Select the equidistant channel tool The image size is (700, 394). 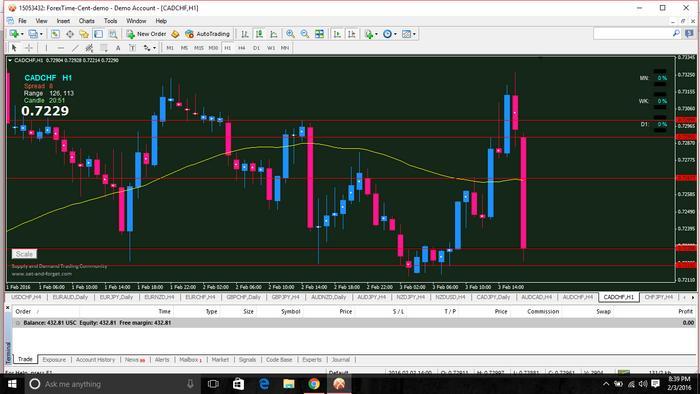(x=89, y=48)
